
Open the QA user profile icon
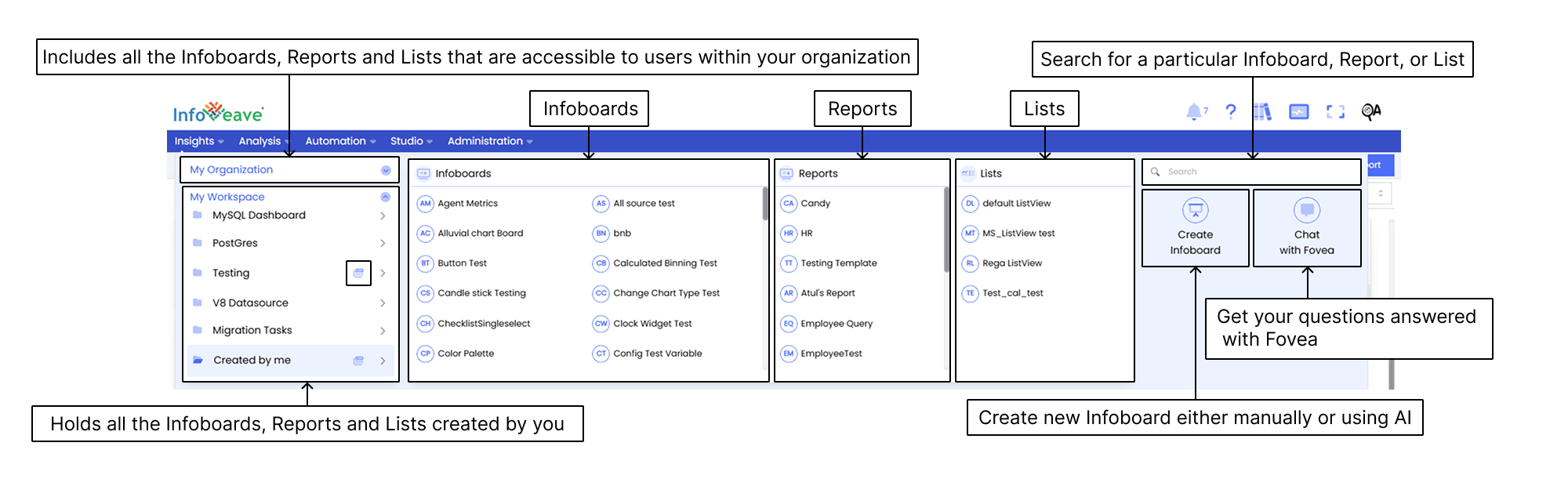coord(1371,112)
